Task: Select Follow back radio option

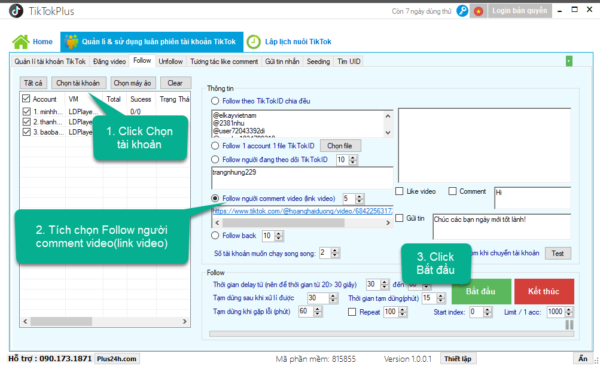Action: click(215, 235)
